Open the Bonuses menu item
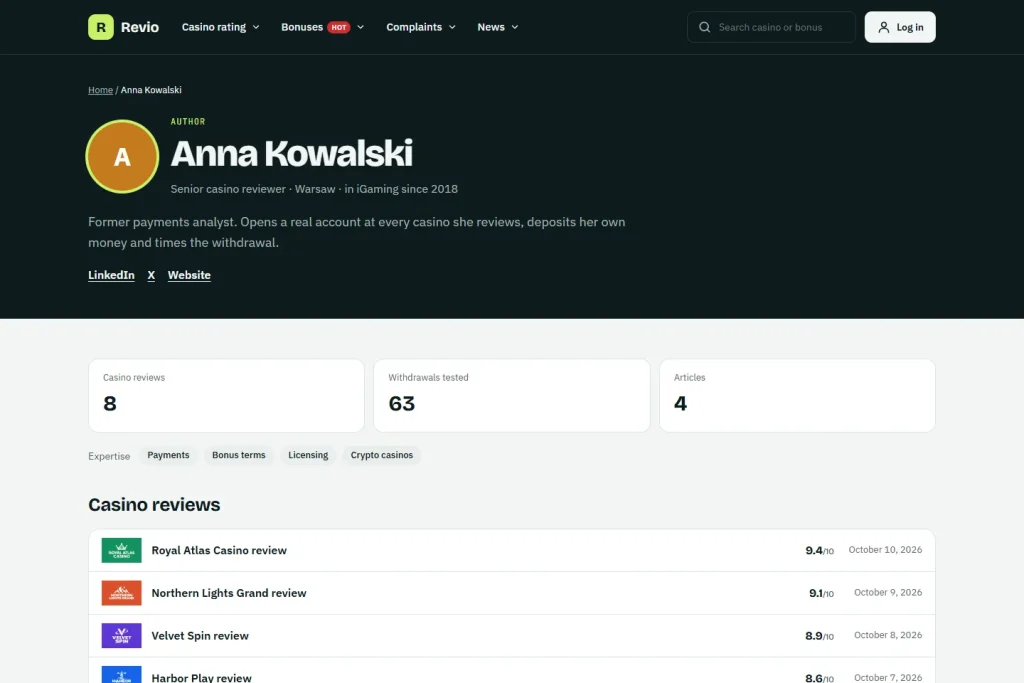 pyautogui.click(x=323, y=27)
